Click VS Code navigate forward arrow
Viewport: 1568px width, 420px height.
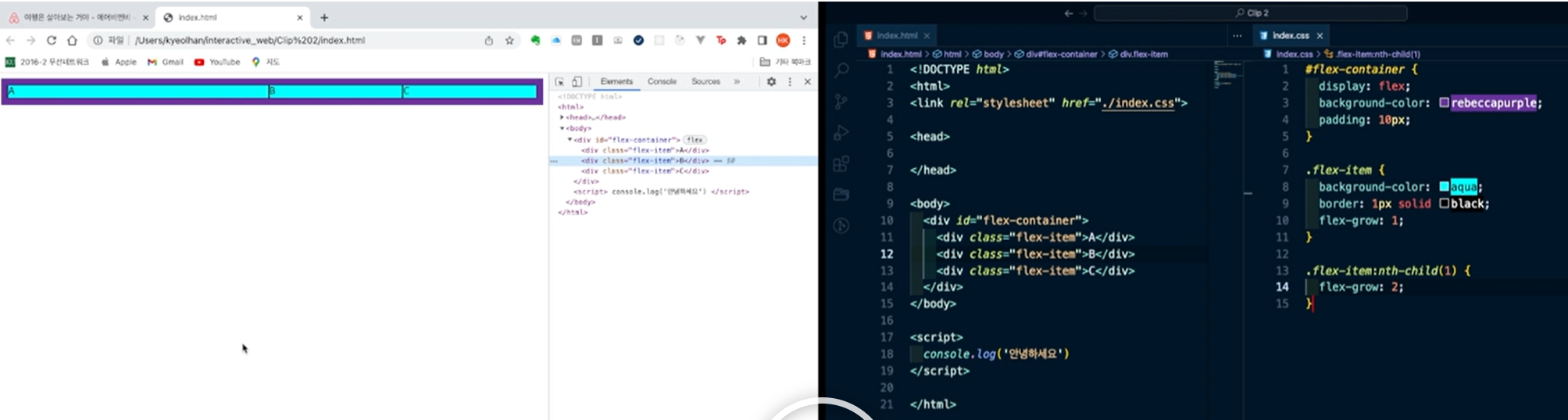(1083, 13)
